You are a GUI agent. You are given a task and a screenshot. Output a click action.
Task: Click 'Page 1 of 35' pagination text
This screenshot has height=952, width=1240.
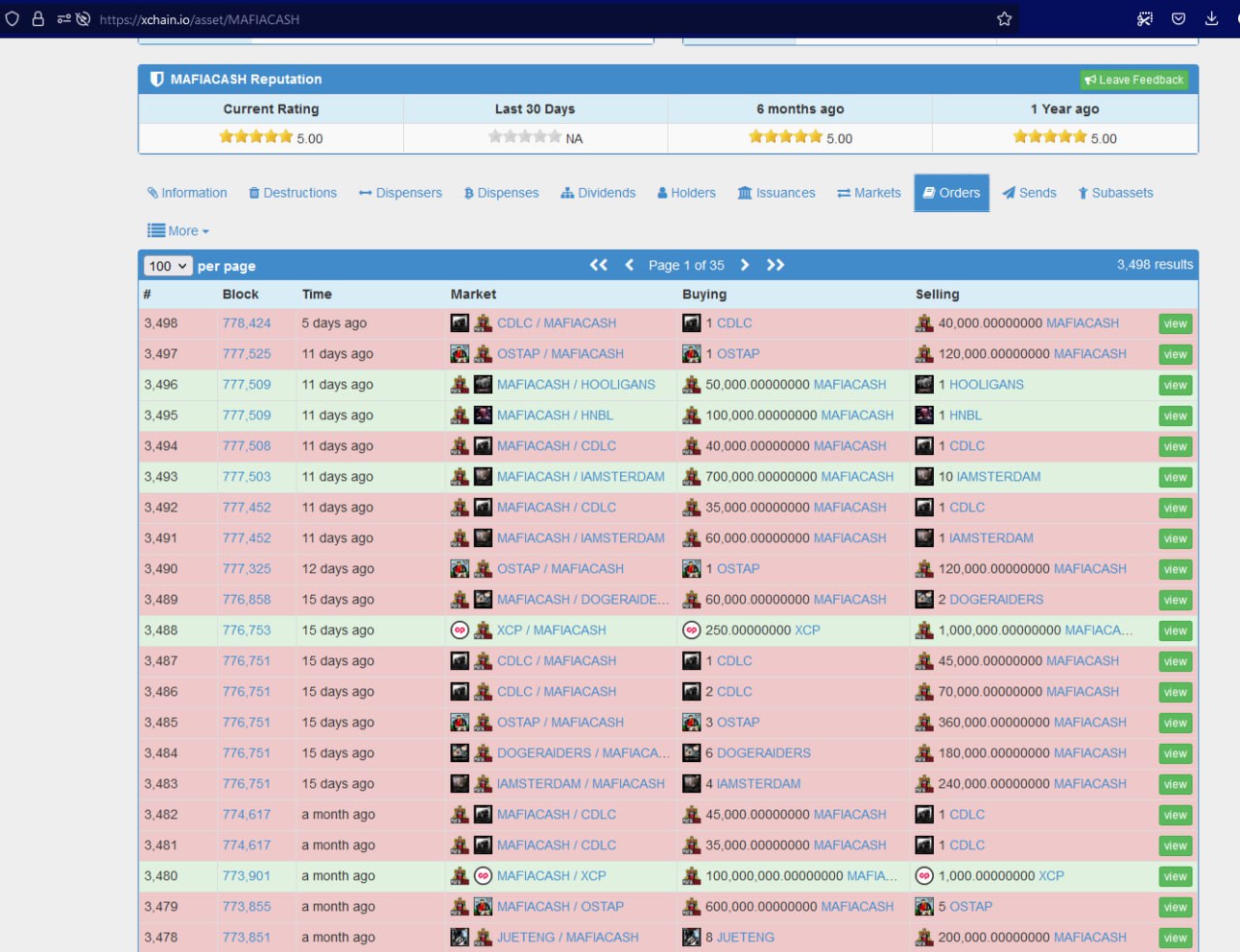coord(686,265)
